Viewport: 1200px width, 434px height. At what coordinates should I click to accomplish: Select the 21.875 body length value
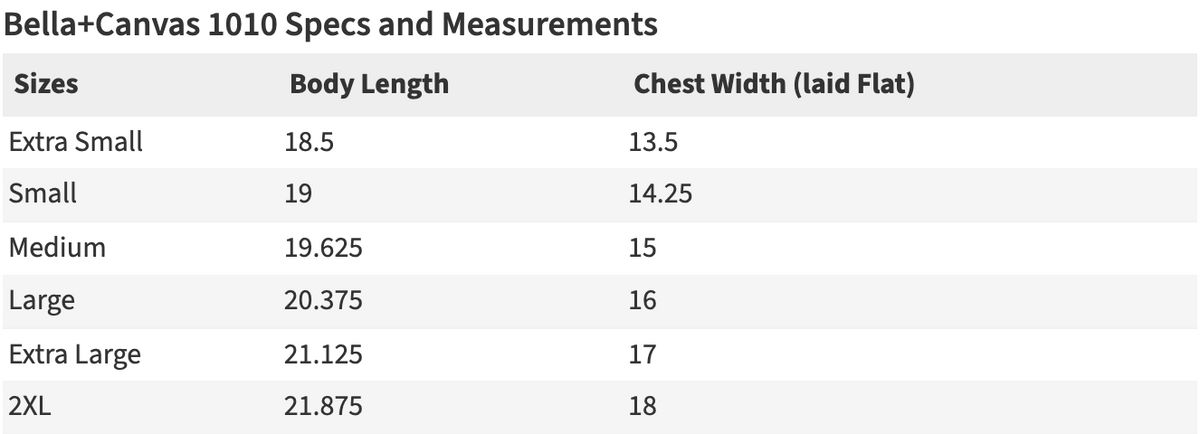click(x=324, y=407)
